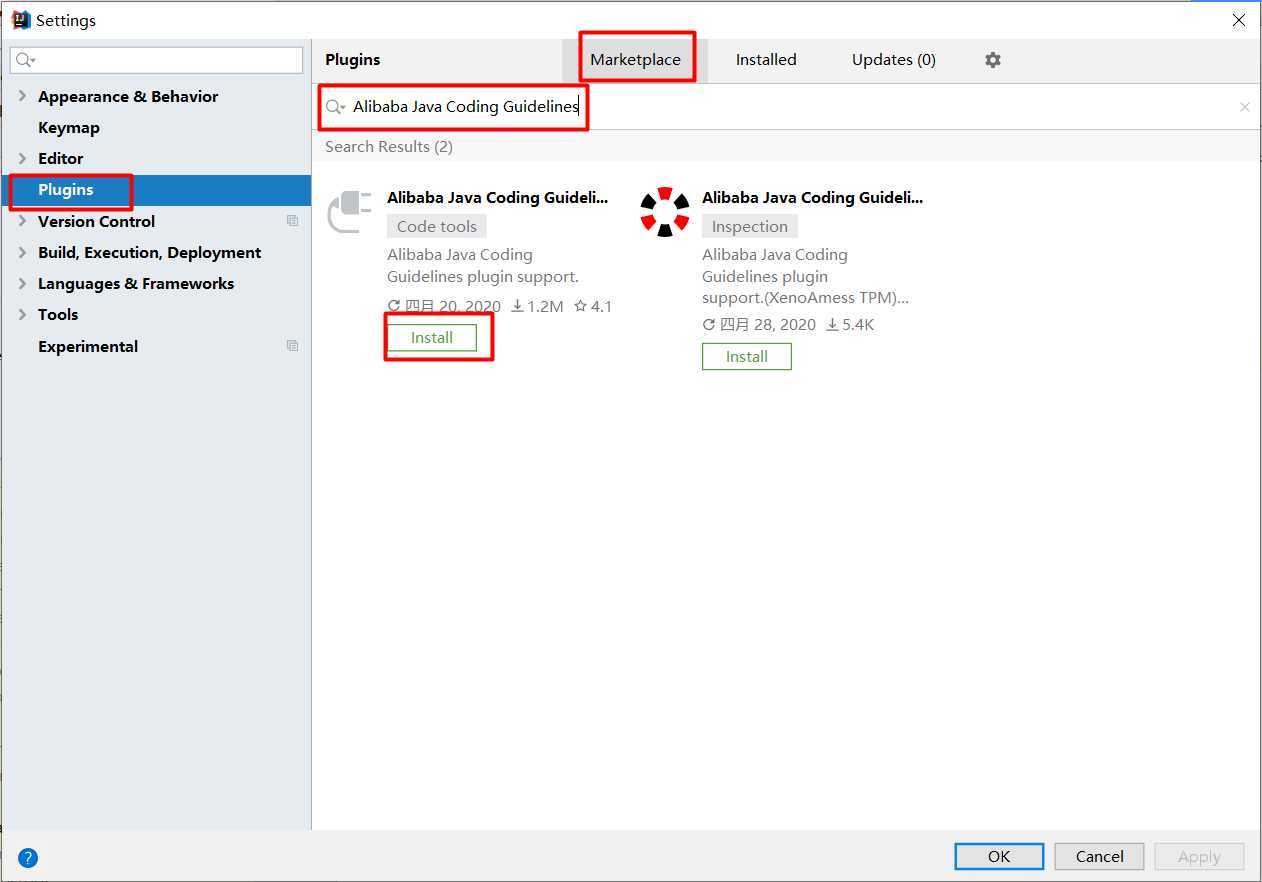Click the 1.2M downloads count
This screenshot has height=882, width=1262.
[x=537, y=307]
